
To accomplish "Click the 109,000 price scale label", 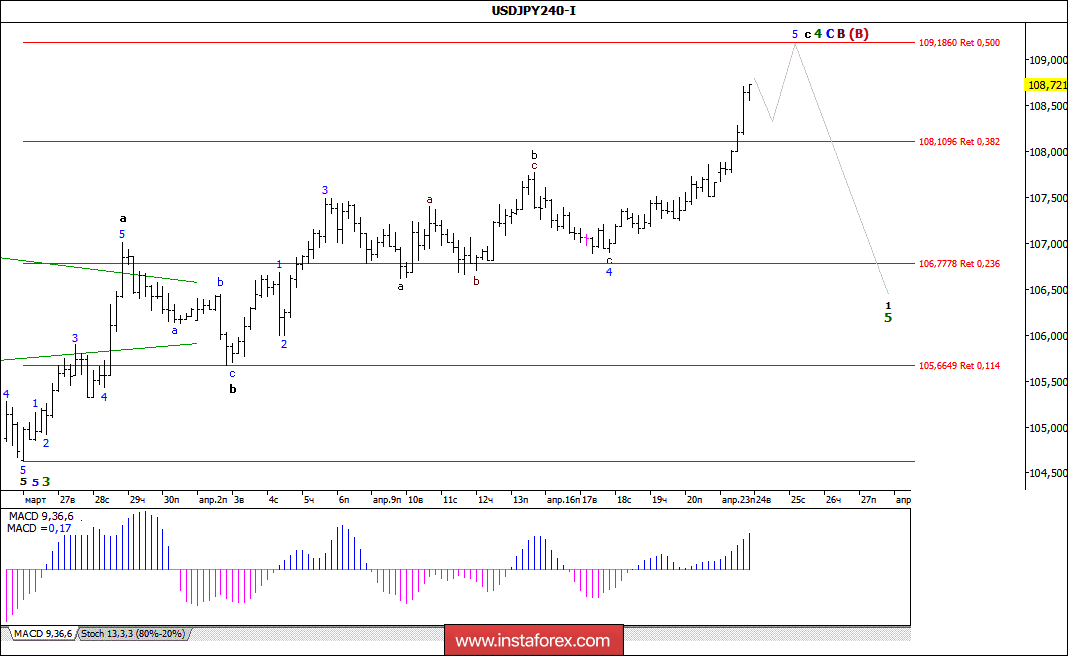I will coord(1048,60).
